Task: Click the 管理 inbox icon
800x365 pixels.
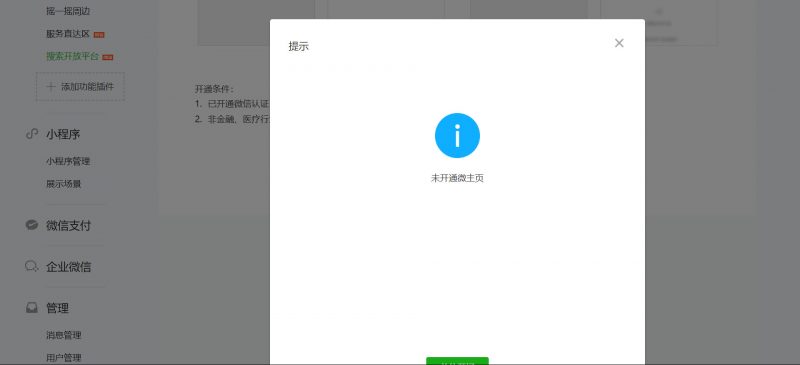Action: [x=32, y=308]
